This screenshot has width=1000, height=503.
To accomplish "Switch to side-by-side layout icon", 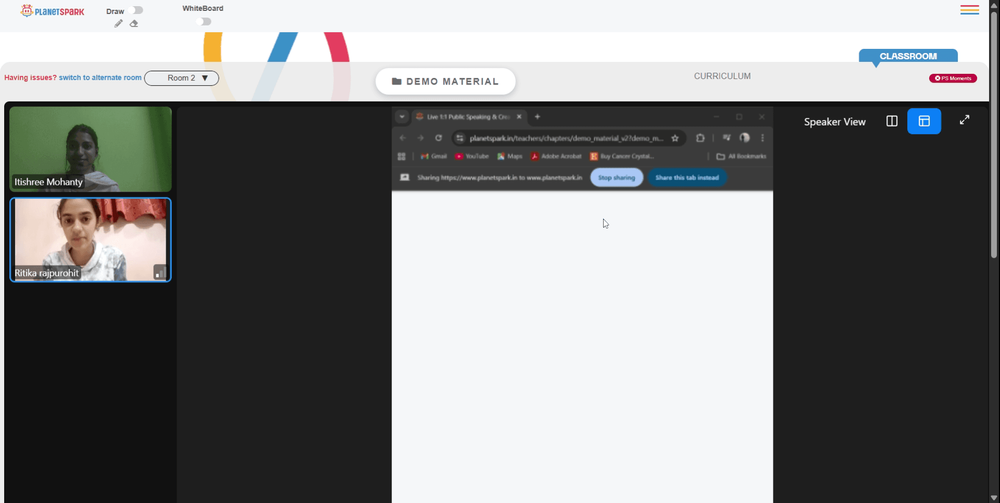I will (892, 121).
